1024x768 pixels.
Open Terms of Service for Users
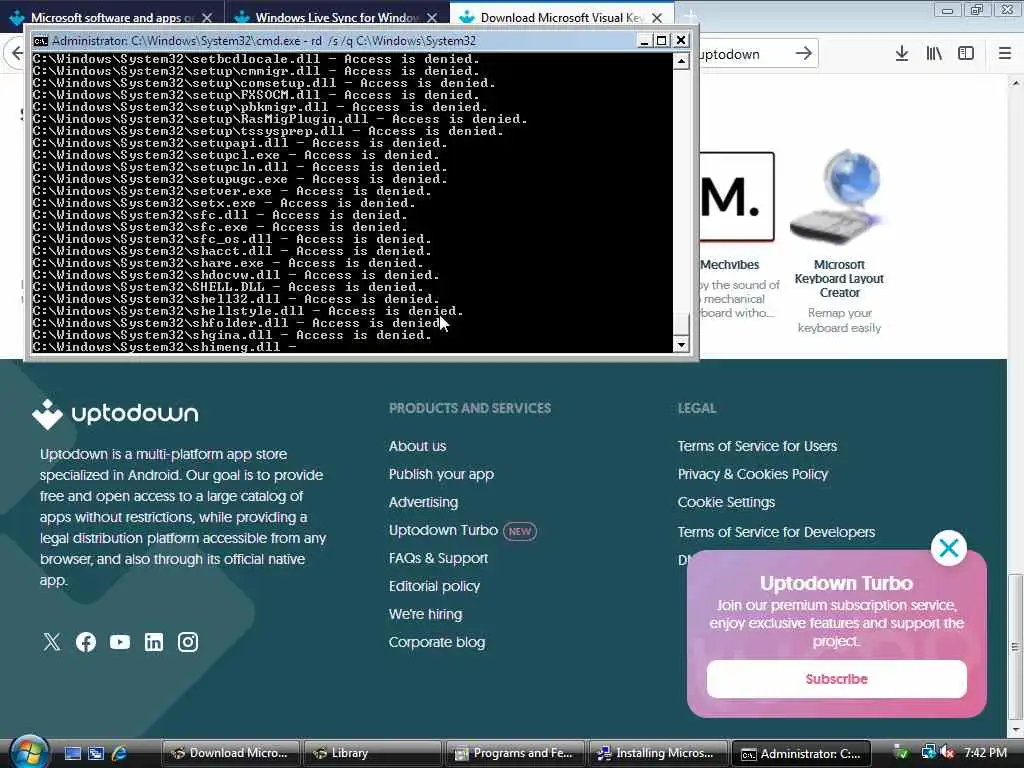pos(757,446)
